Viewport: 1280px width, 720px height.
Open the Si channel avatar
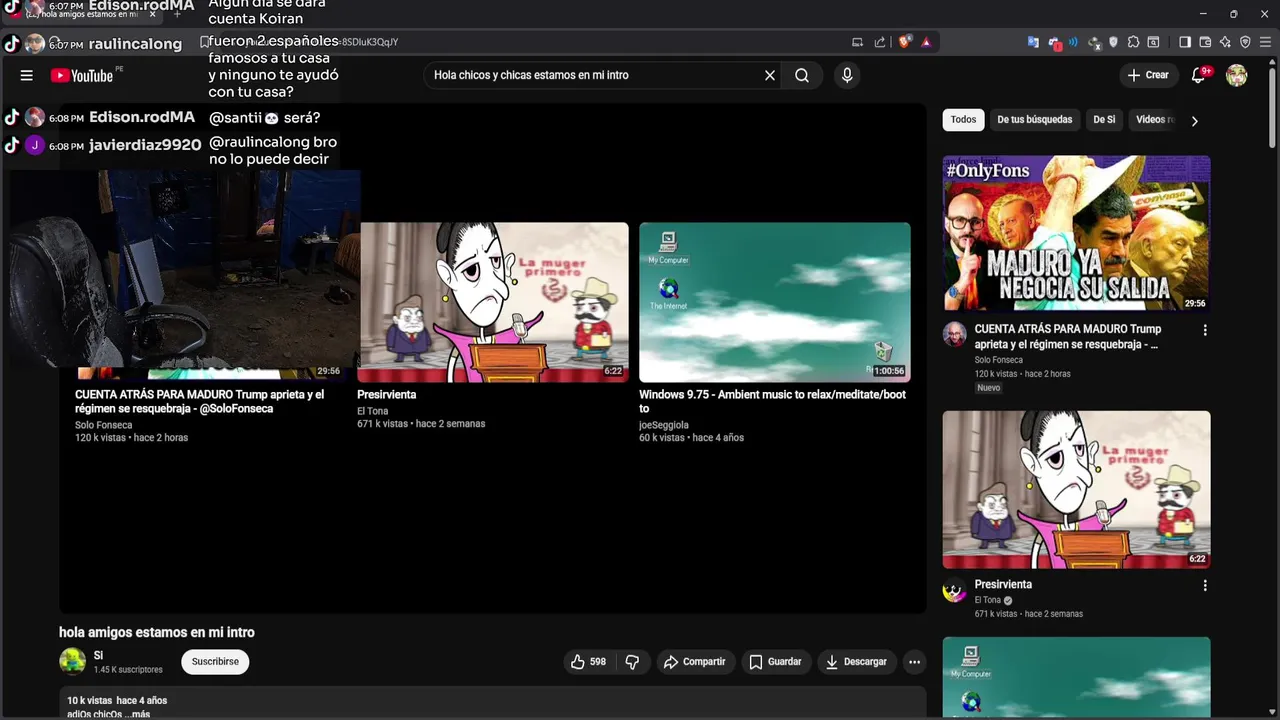(72, 661)
